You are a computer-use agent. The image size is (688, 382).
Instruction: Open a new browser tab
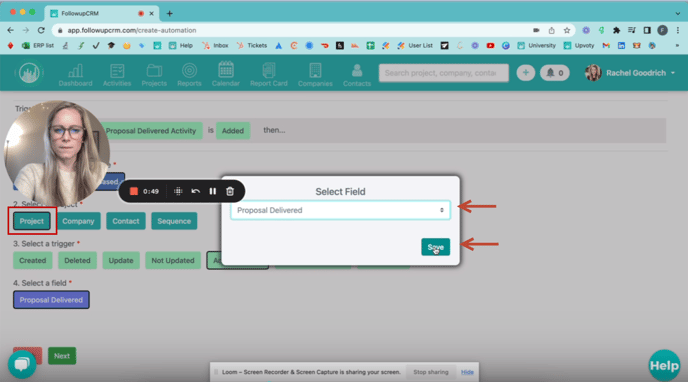(x=169, y=14)
